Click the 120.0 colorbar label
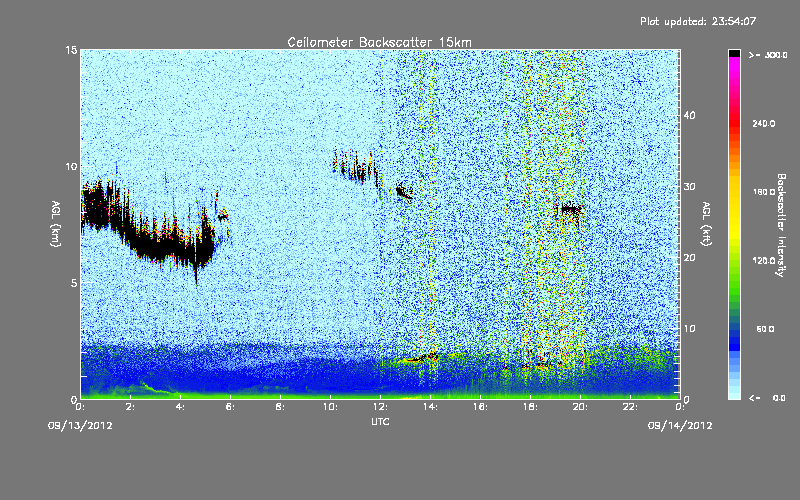Screen dimensions: 800x500 tap(764, 261)
